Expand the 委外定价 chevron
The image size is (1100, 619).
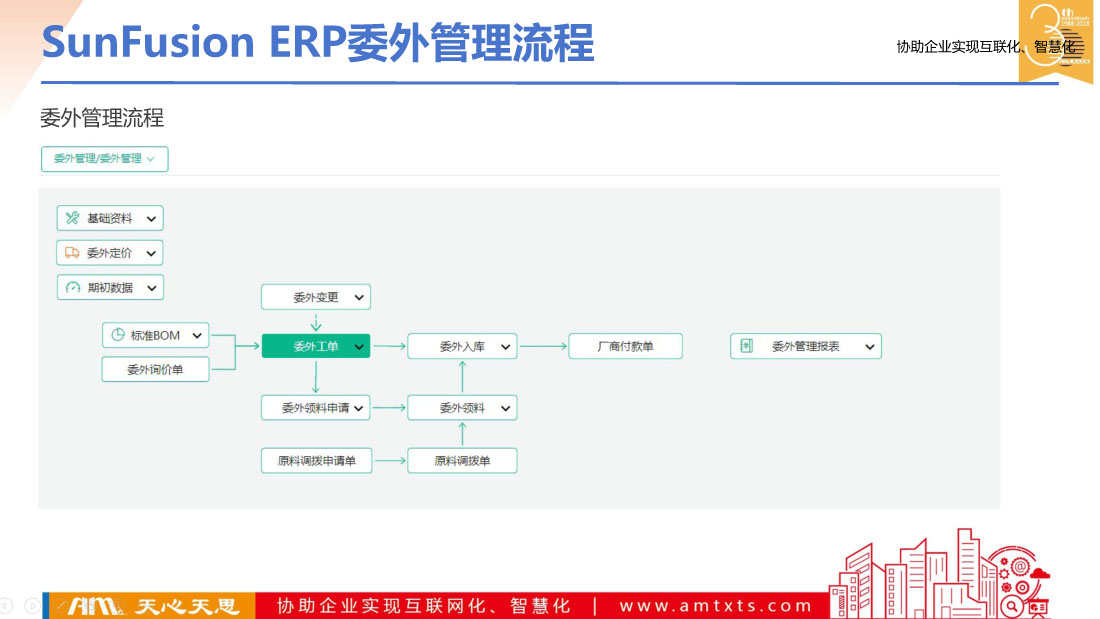151,253
